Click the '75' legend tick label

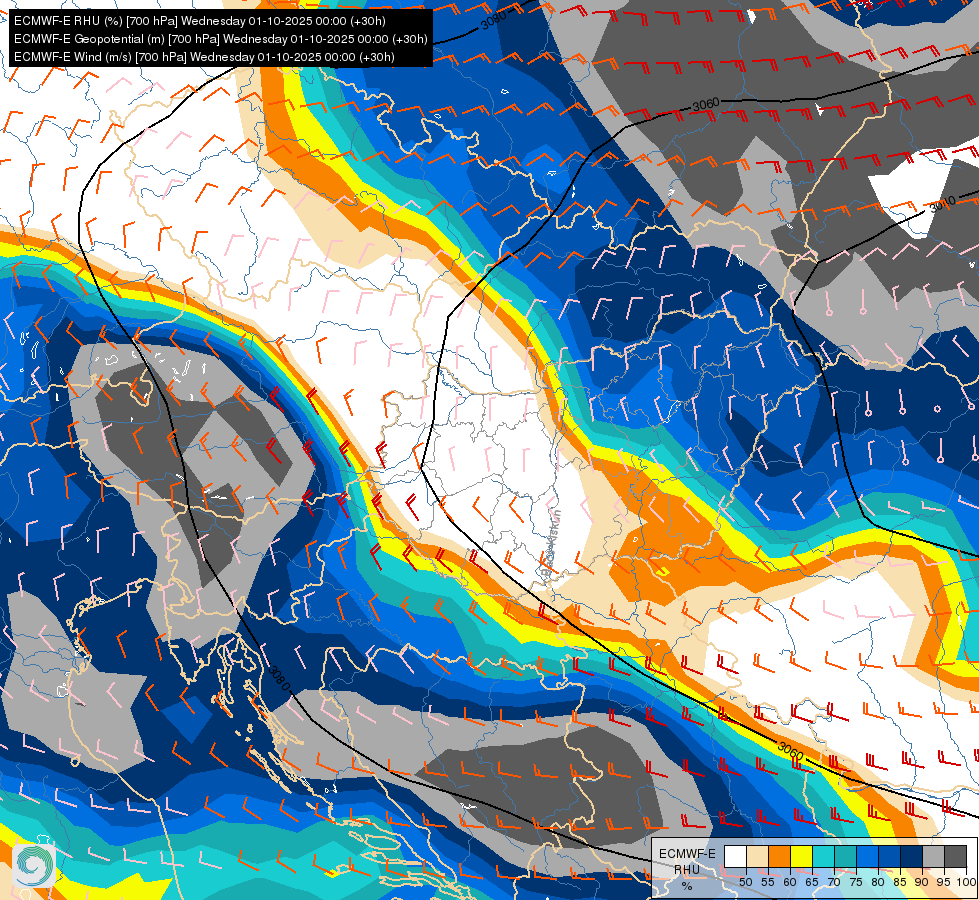[x=856, y=882]
